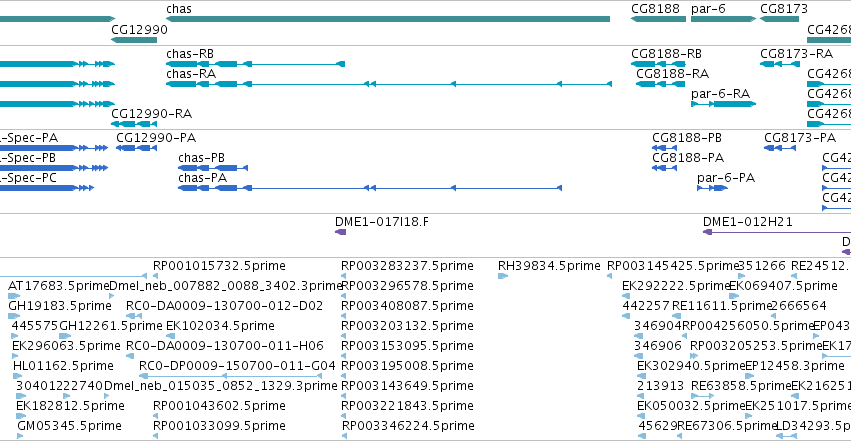
Task: Select the chas-PB protein label
Action: 201,158
